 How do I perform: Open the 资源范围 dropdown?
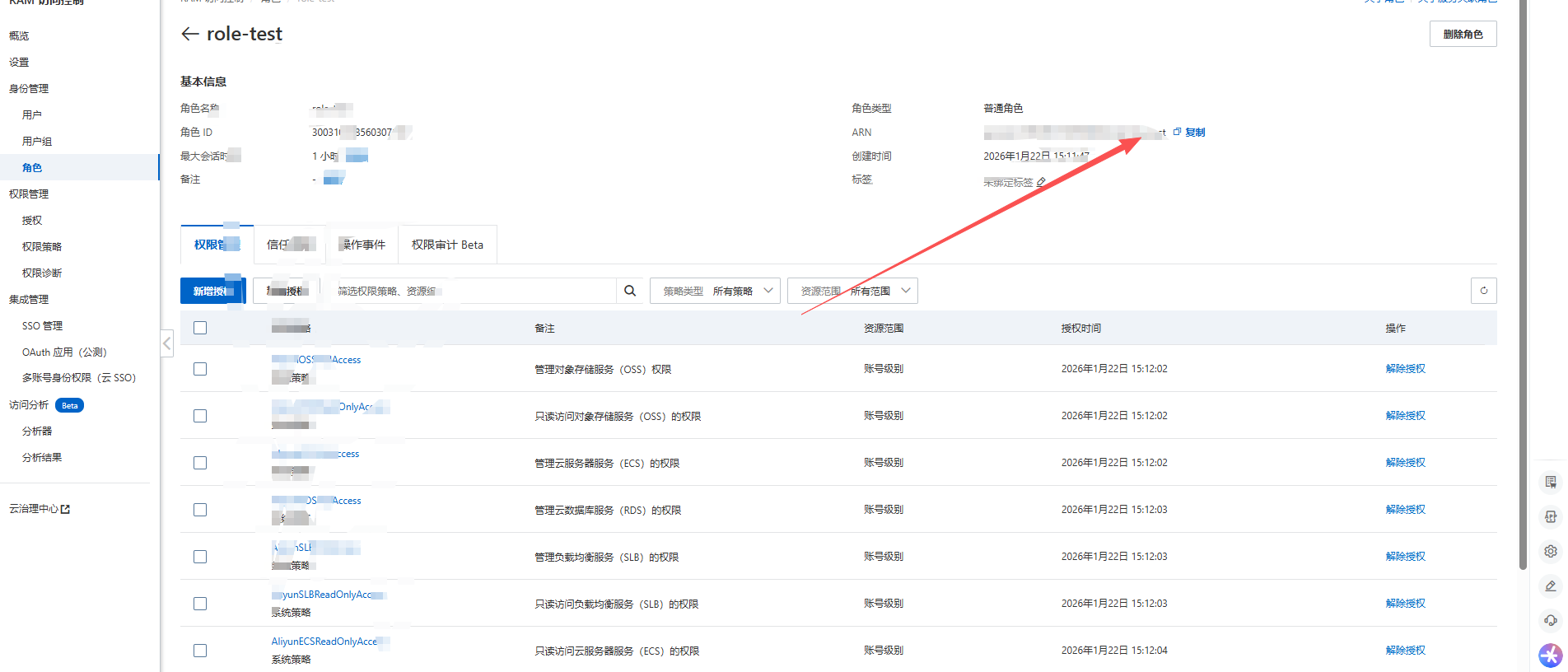852,291
